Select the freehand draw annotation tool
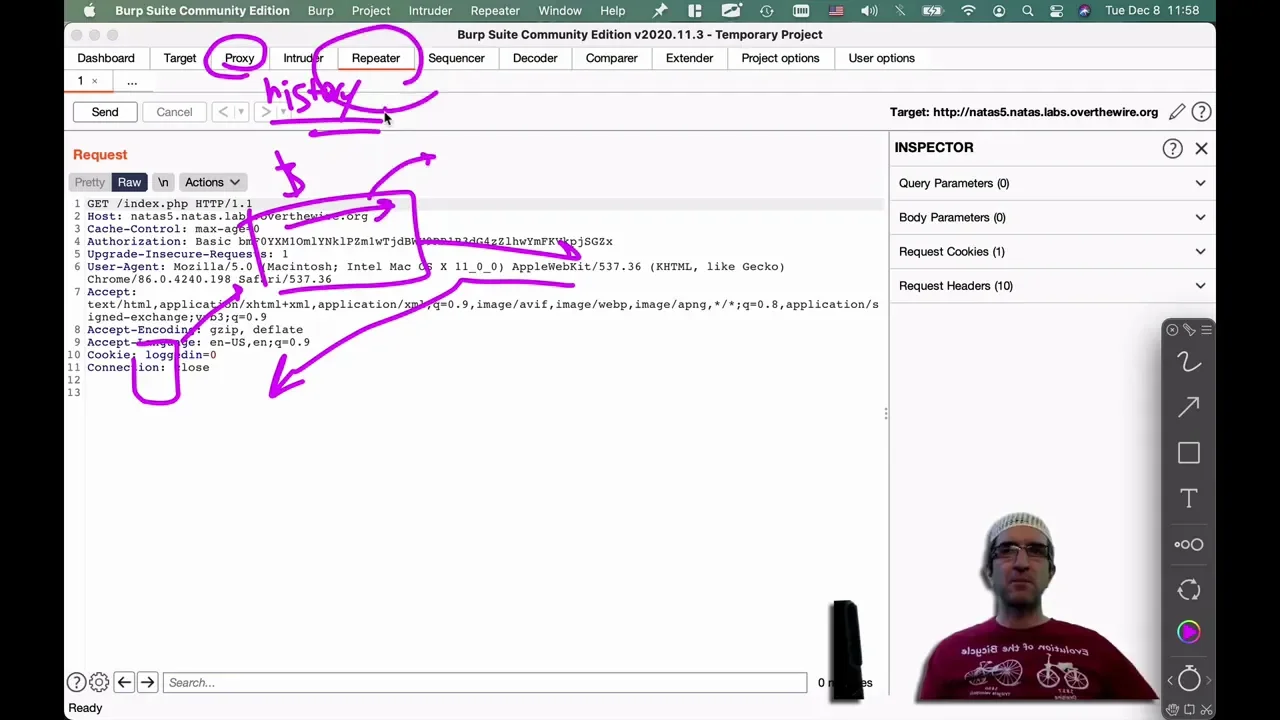Screen dimensions: 1280x720 point(1188,362)
